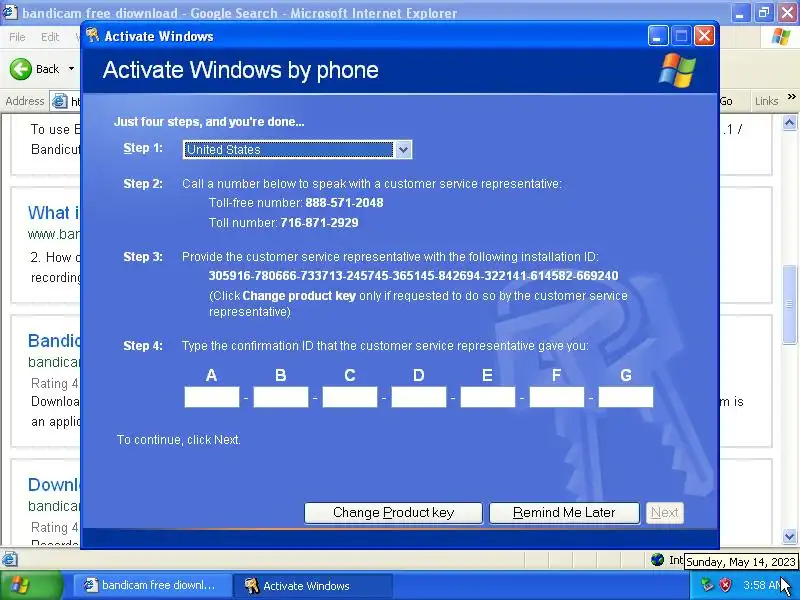
Task: Click the taskbar clock showing 3:58
Action: click(x=762, y=585)
